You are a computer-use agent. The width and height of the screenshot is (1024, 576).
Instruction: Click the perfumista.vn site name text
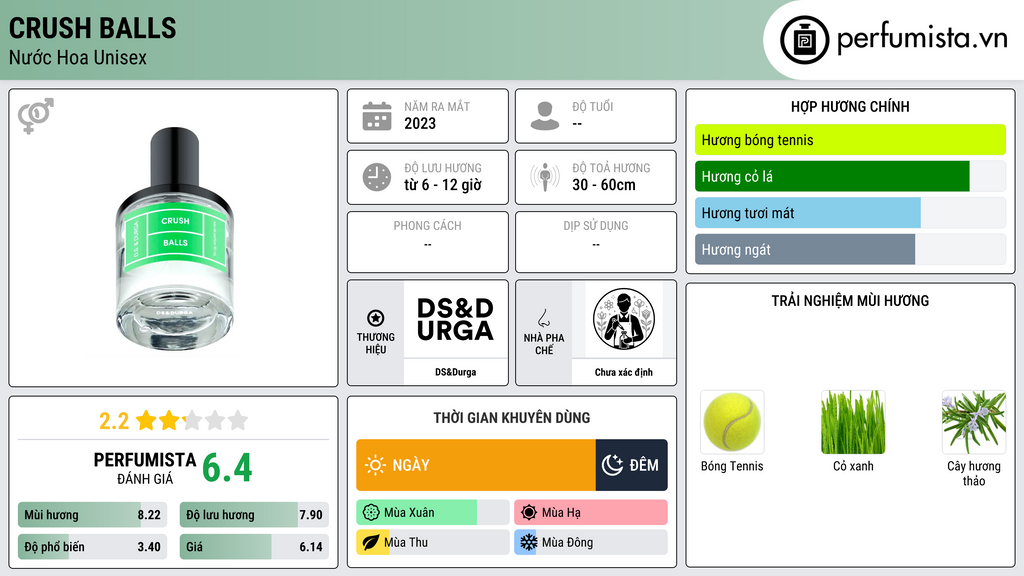(922, 39)
